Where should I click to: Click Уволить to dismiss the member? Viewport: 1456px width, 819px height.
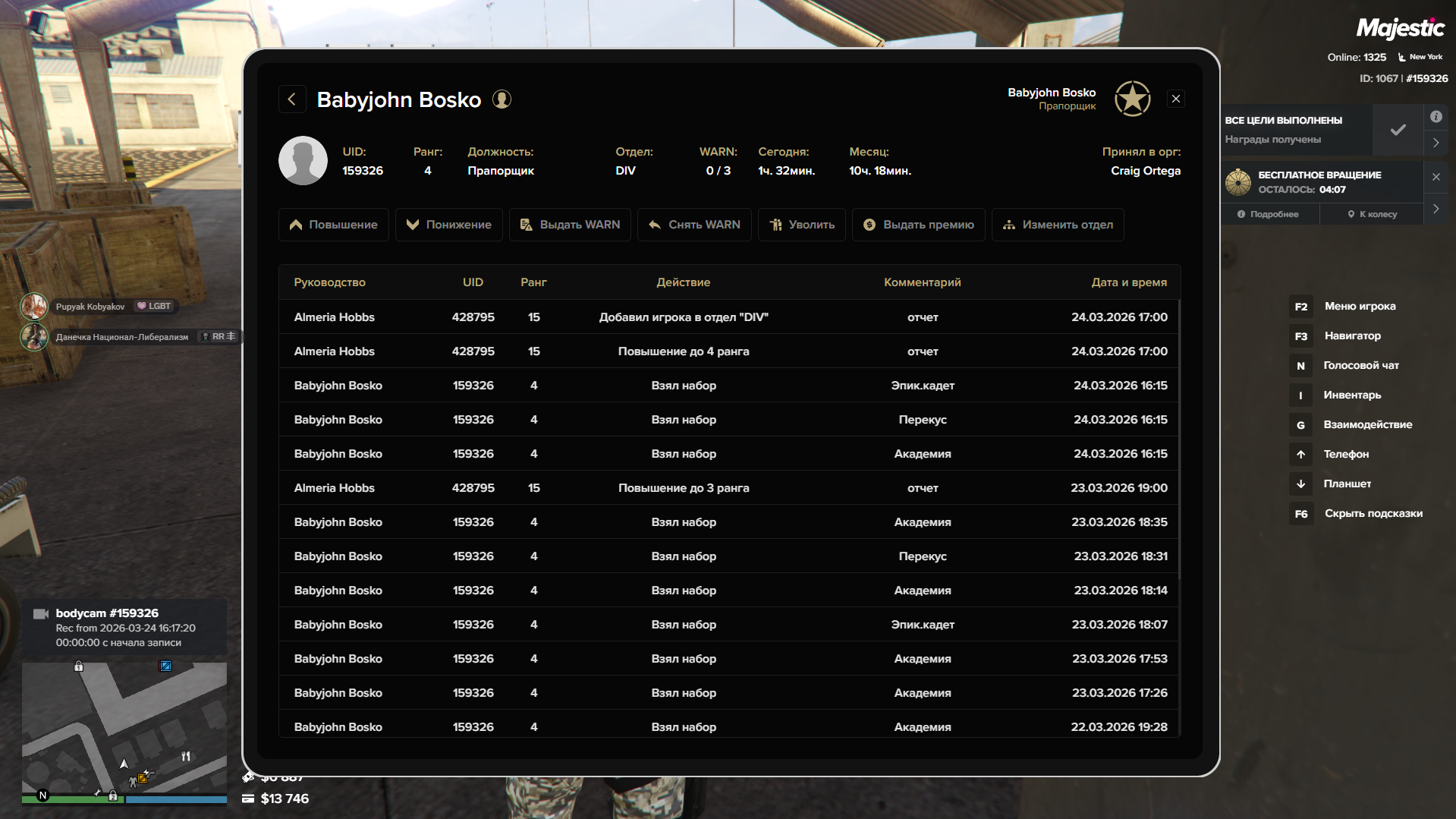click(801, 225)
